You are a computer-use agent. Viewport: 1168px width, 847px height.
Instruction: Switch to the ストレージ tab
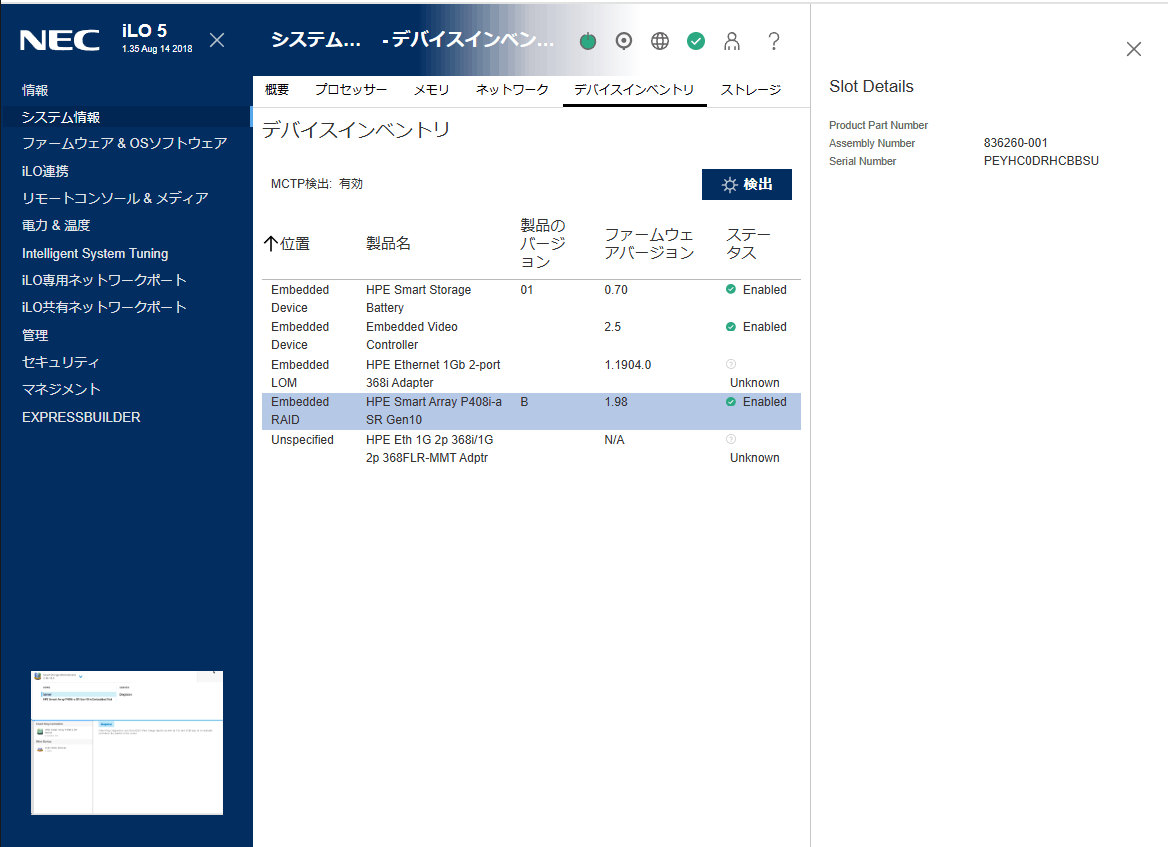pyautogui.click(x=750, y=89)
